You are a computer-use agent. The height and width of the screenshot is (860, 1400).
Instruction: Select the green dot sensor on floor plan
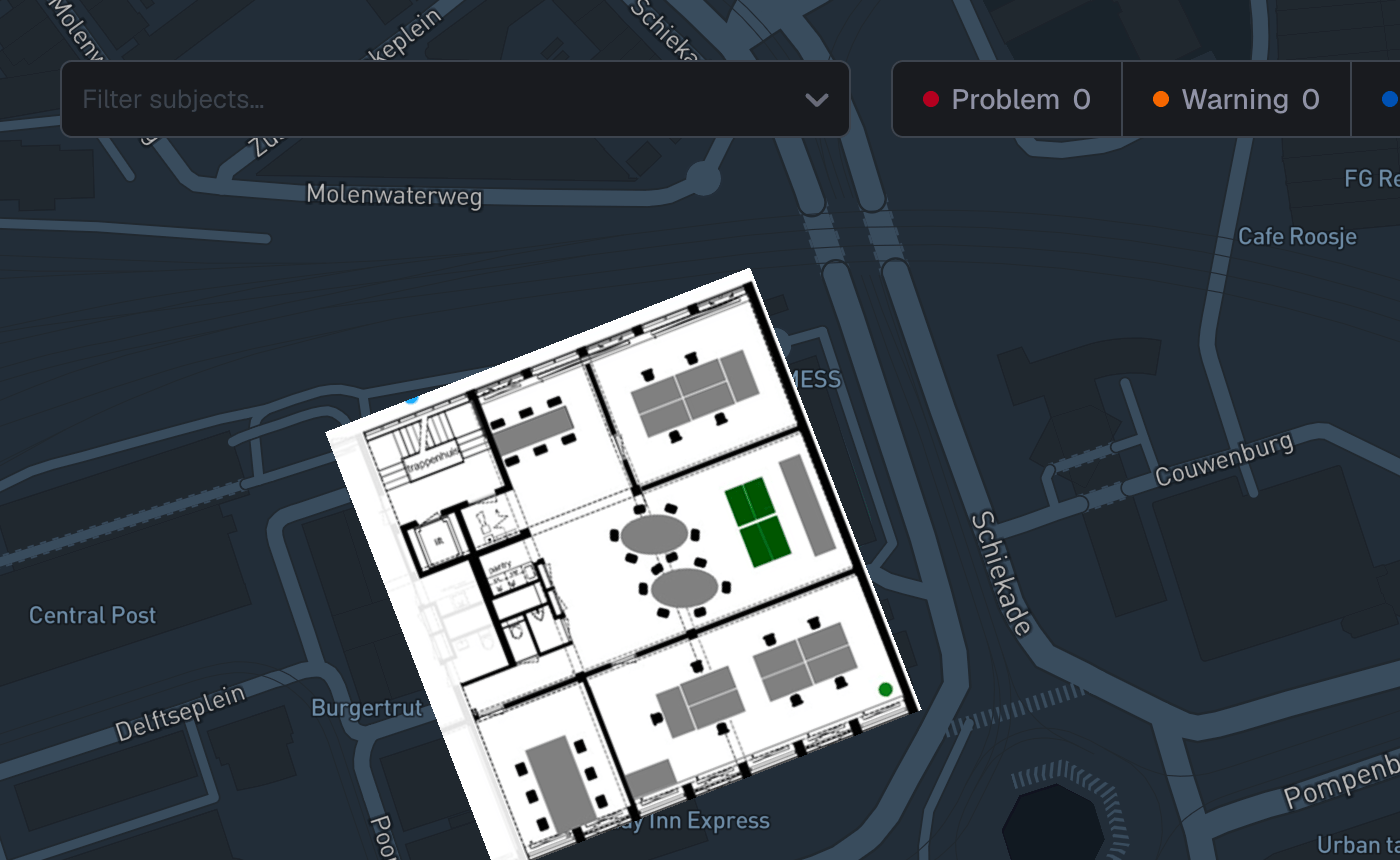tap(885, 689)
